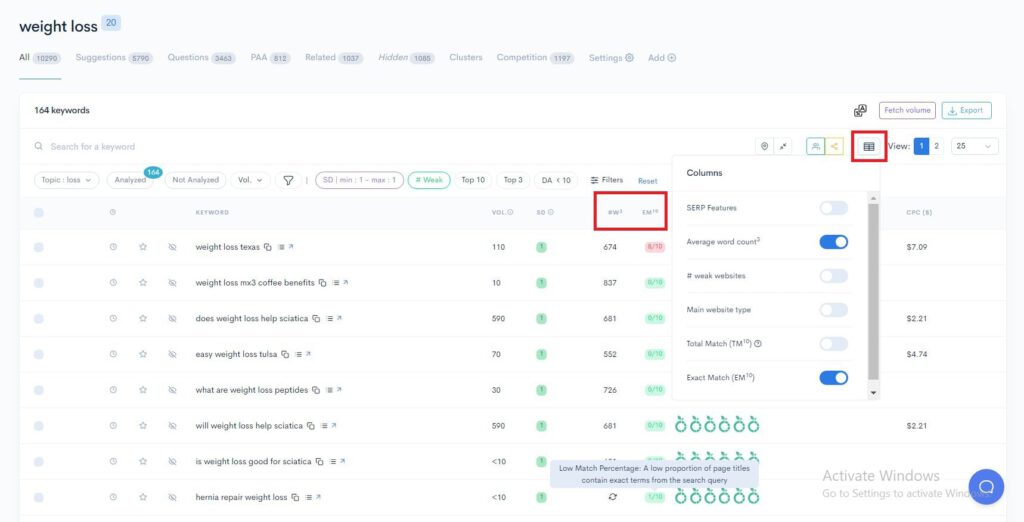Apply the Top 10 filter

(473, 180)
